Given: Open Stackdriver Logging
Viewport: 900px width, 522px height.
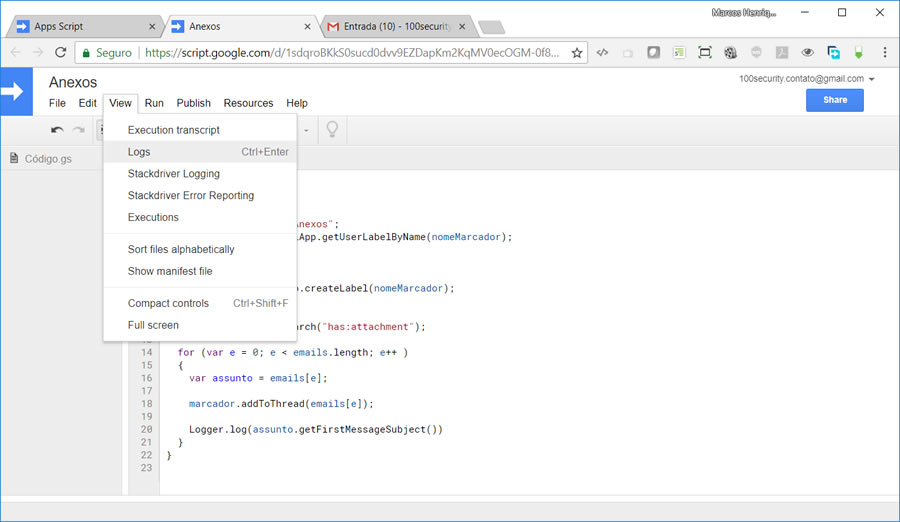Looking at the screenshot, I should pos(200,173).
